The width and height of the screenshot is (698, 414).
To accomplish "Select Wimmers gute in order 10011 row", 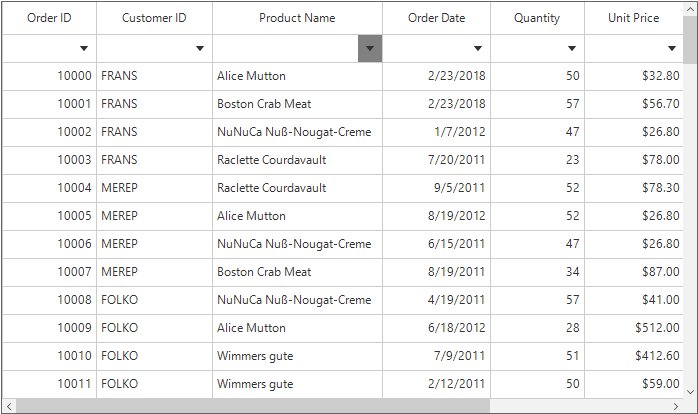I will [297, 385].
